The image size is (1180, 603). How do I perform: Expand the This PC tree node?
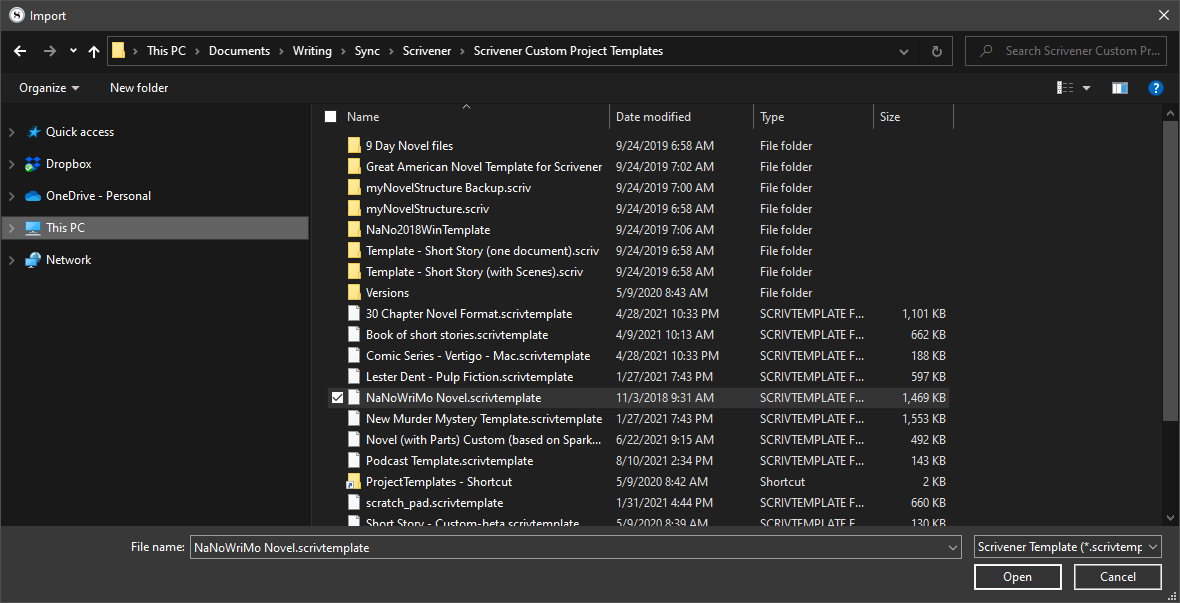11,227
